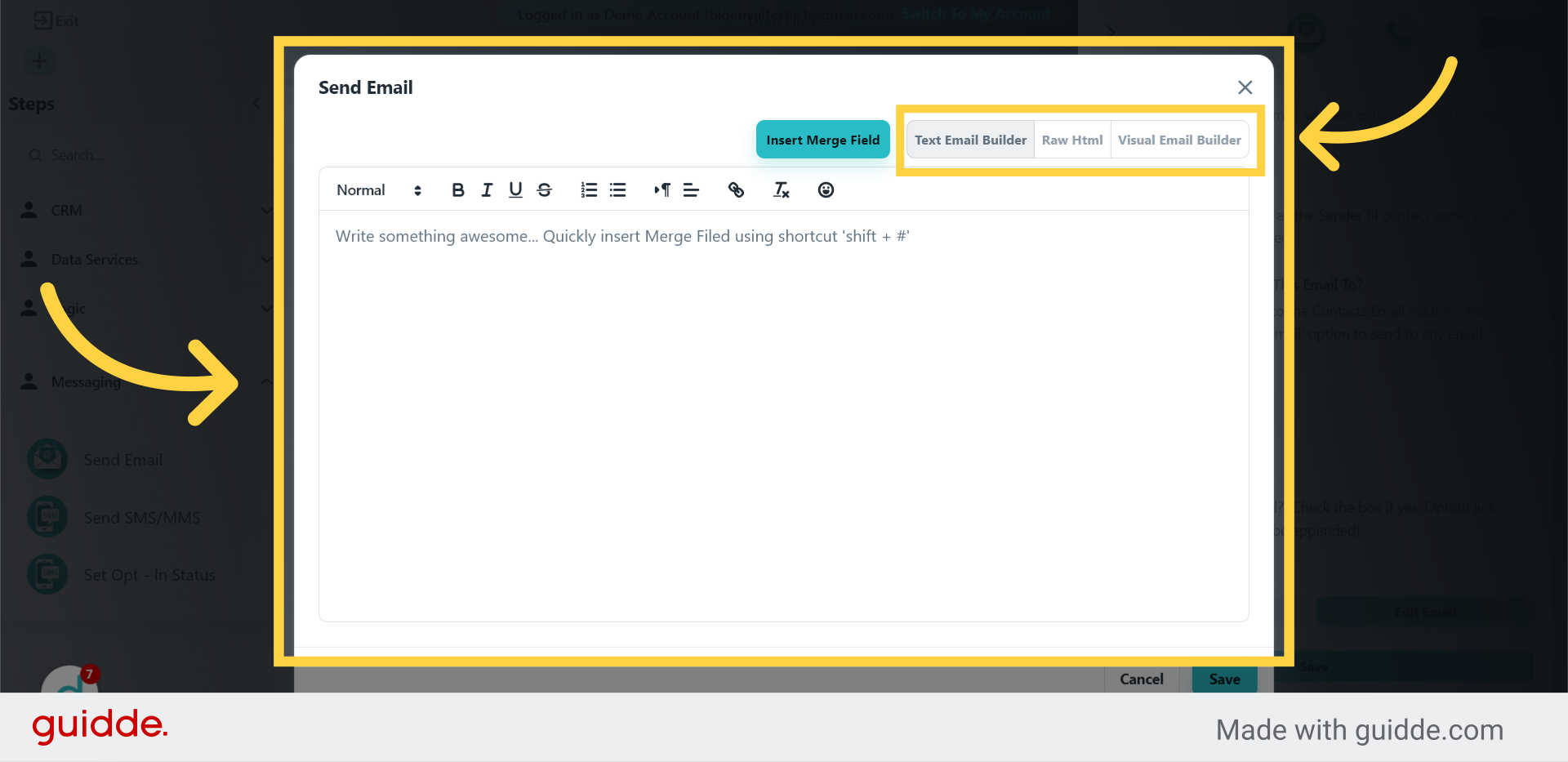Collapse the Steps panel
The width and height of the screenshot is (1568, 762).
coord(256,104)
